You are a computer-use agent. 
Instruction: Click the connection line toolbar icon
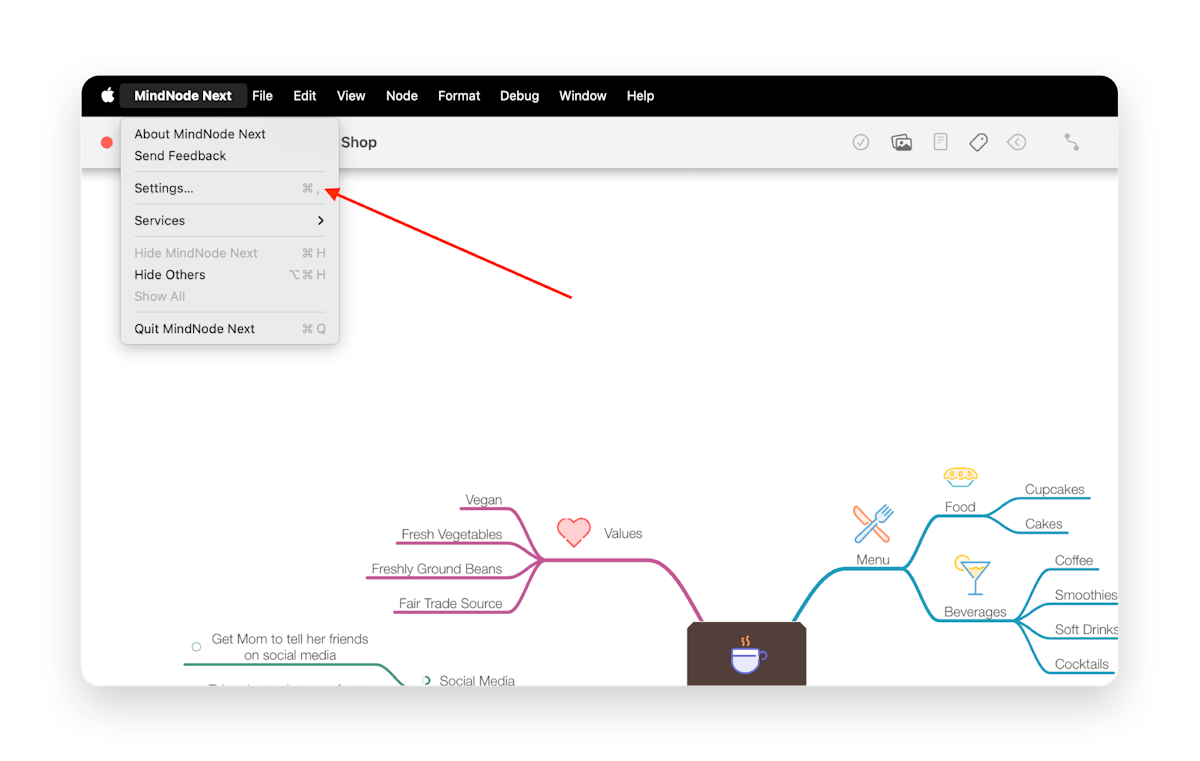coord(1071,142)
